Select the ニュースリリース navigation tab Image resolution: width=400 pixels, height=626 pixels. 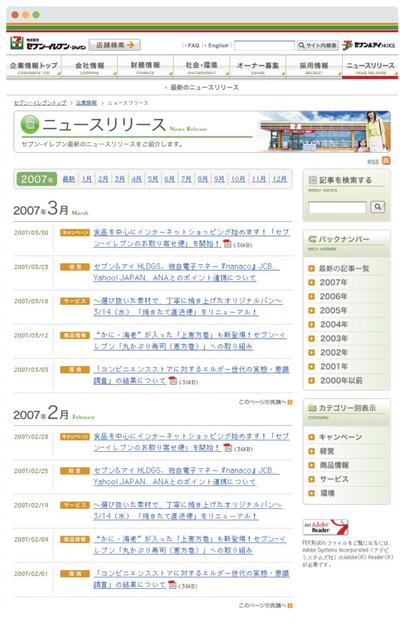tap(370, 67)
